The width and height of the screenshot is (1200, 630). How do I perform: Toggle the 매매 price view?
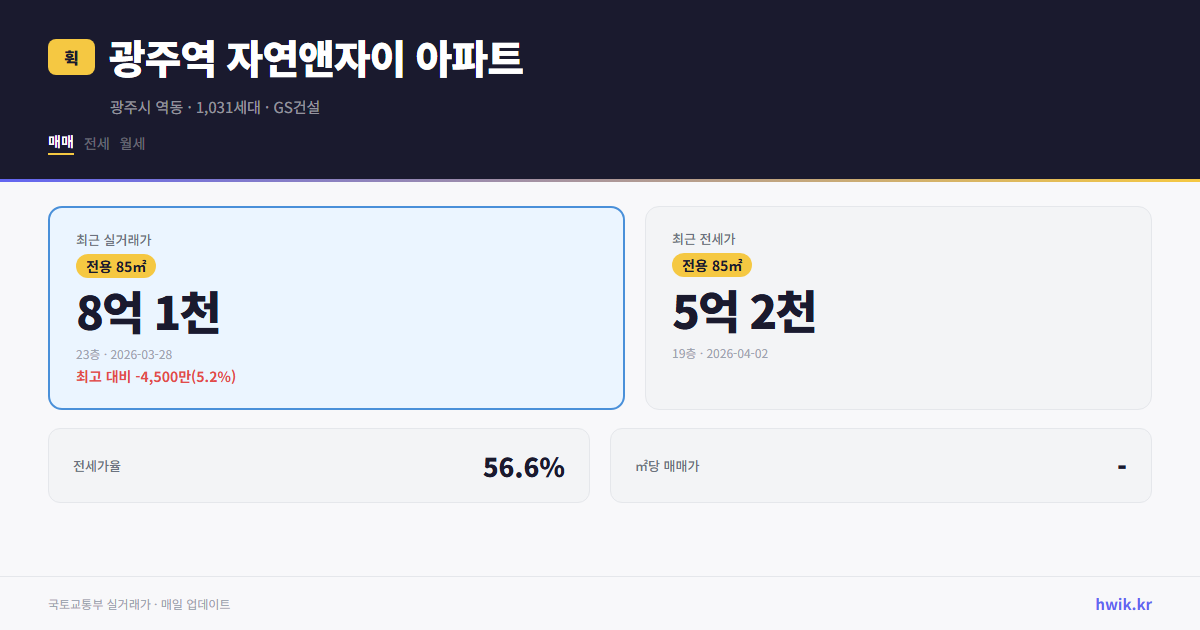click(x=60, y=143)
